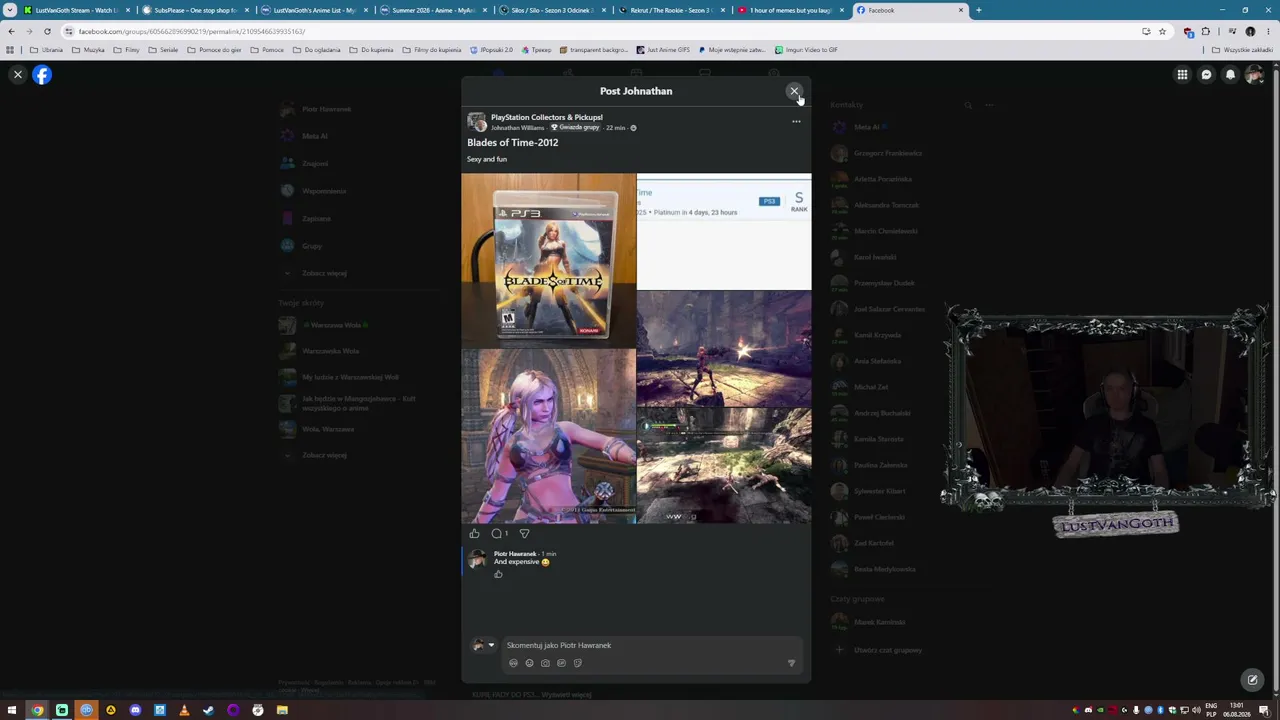Share the post with send icon
Image resolution: width=1280 pixels, height=720 pixels.
tap(524, 533)
